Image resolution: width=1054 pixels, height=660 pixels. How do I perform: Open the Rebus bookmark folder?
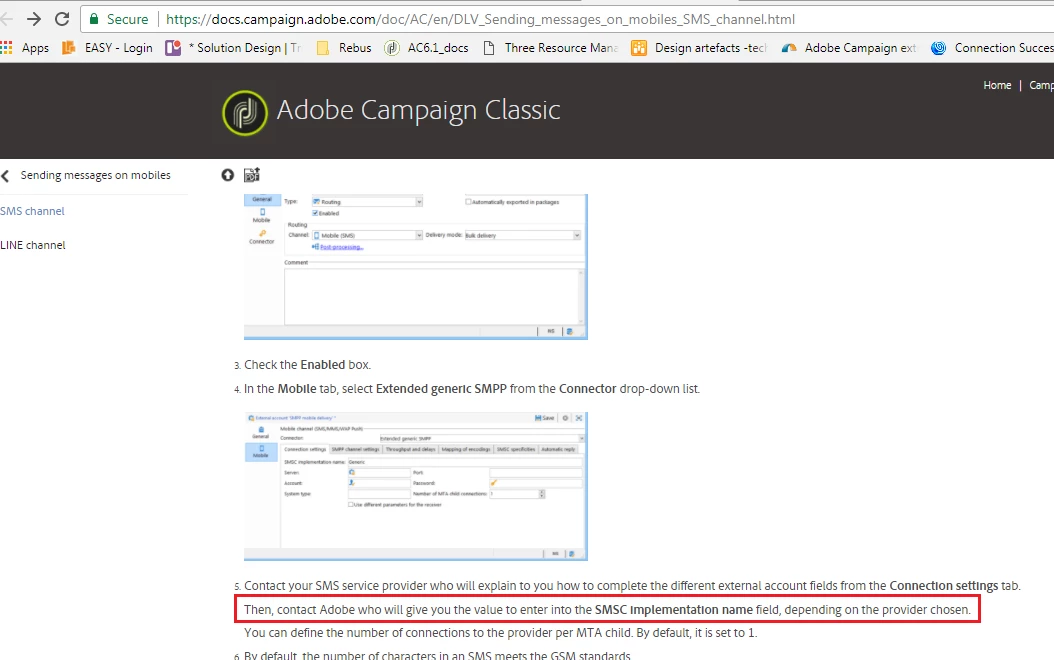pyautogui.click(x=344, y=48)
